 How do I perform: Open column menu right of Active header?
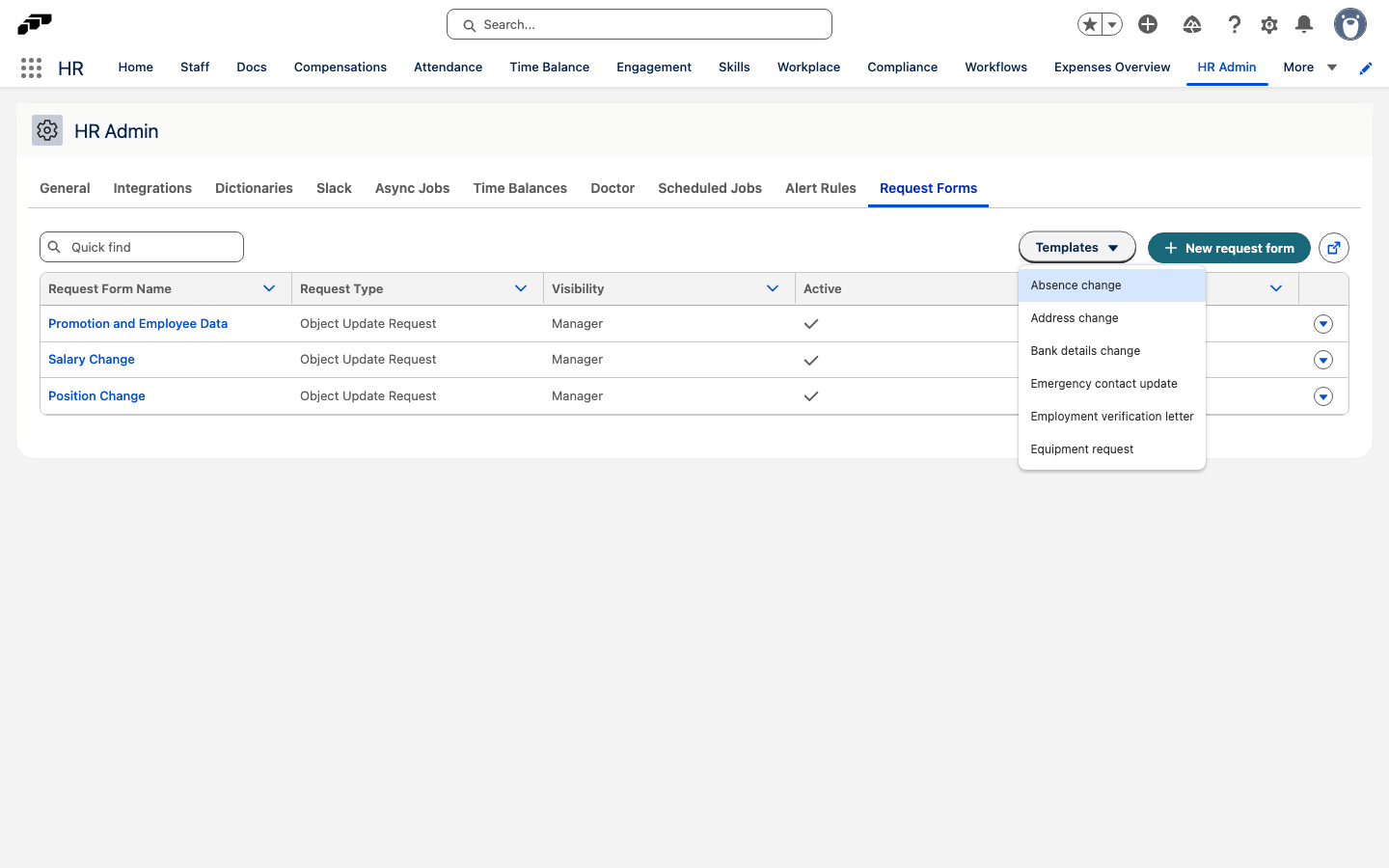tap(1276, 288)
